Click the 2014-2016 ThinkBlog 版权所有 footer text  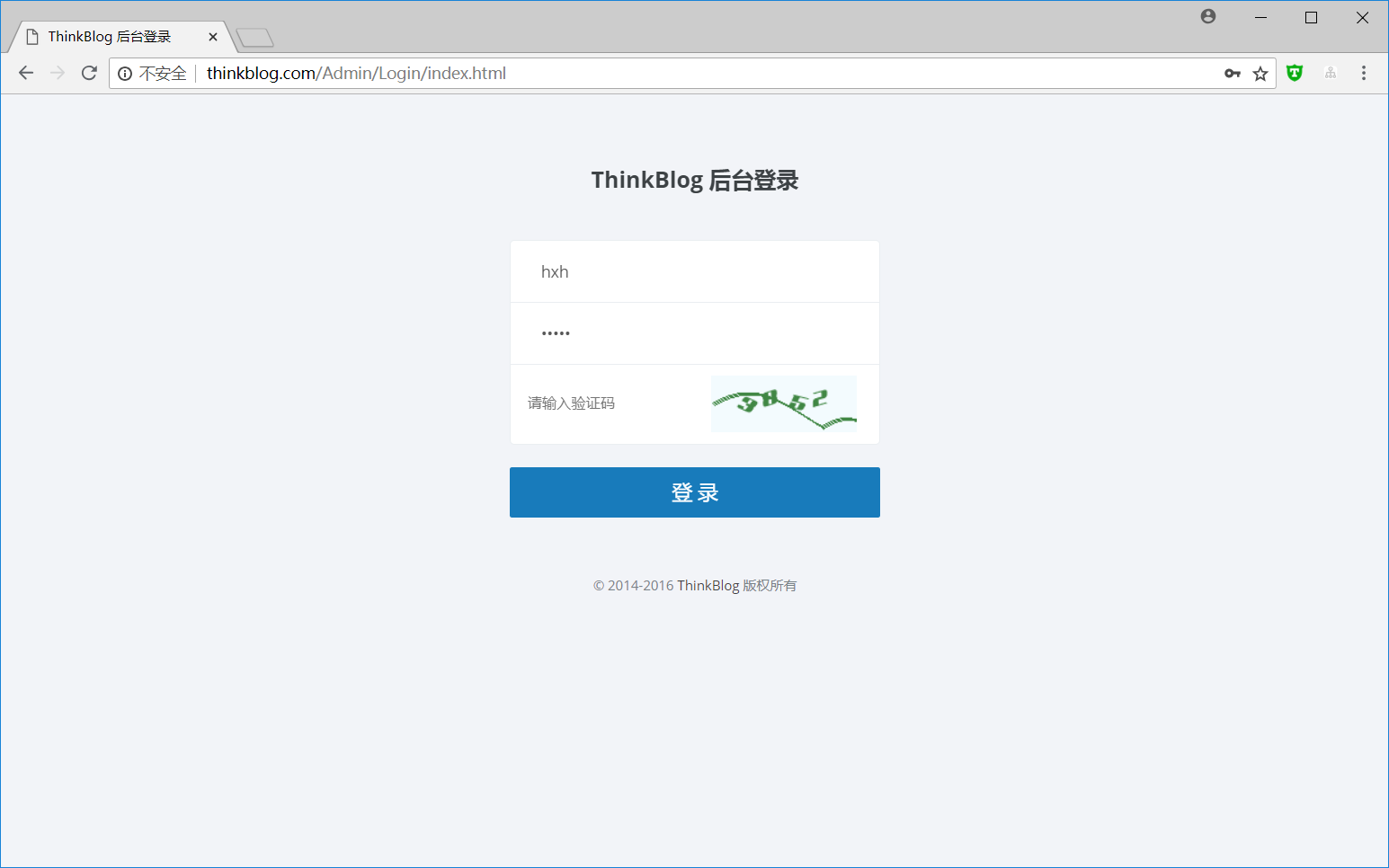[695, 586]
